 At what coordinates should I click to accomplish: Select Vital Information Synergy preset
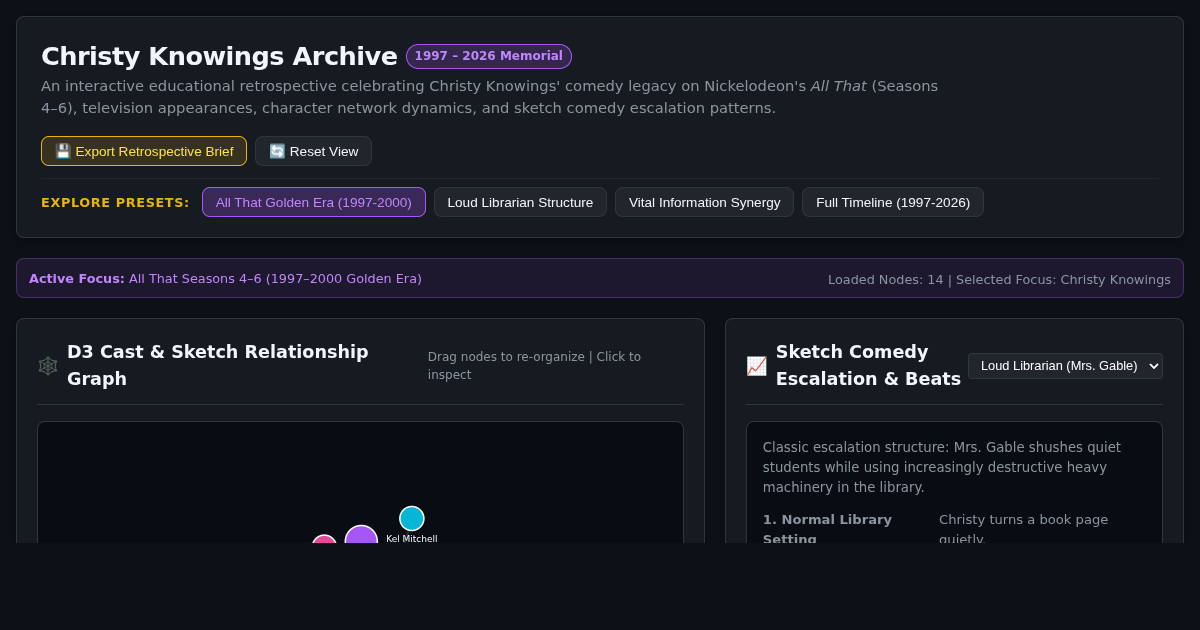click(x=704, y=202)
